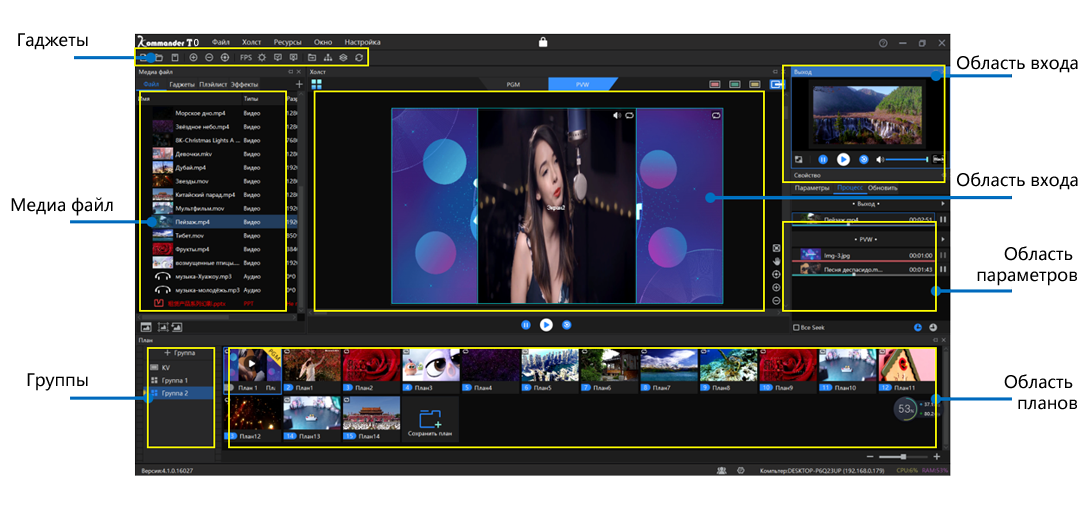
Task: Select the Img-3.jpg process item
Action: click(x=864, y=255)
